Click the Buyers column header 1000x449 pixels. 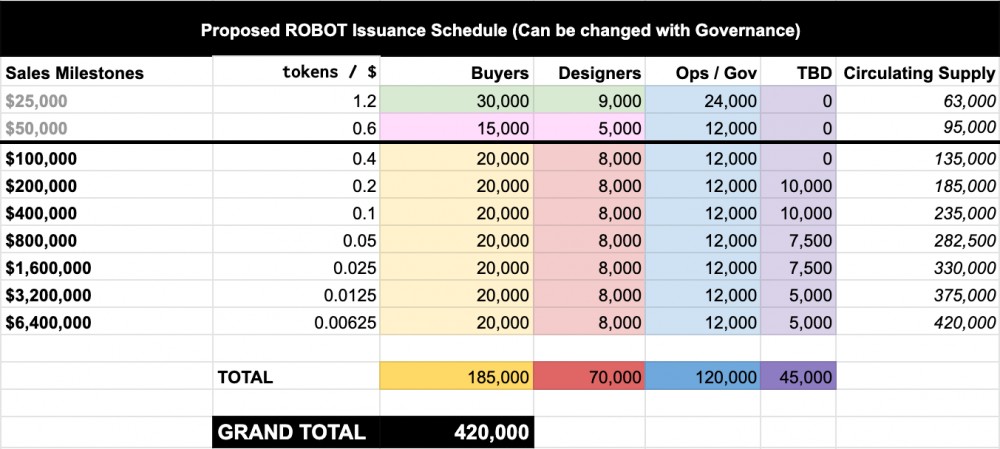499,73
